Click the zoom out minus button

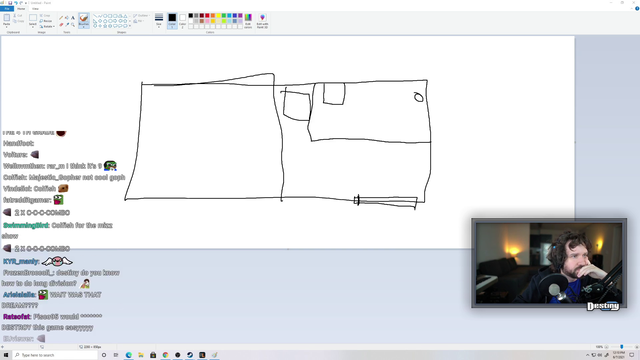tap(607, 347)
